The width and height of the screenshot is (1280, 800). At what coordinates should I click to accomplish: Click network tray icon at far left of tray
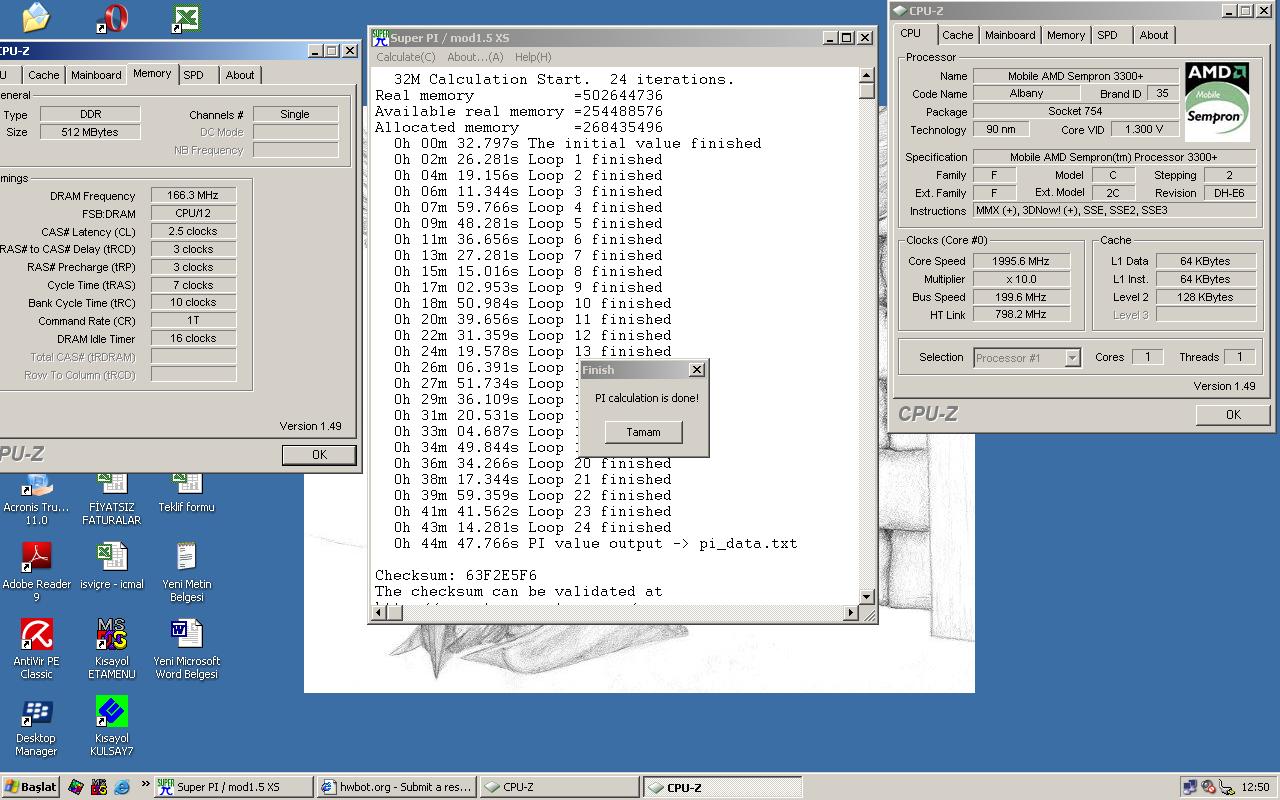1190,787
